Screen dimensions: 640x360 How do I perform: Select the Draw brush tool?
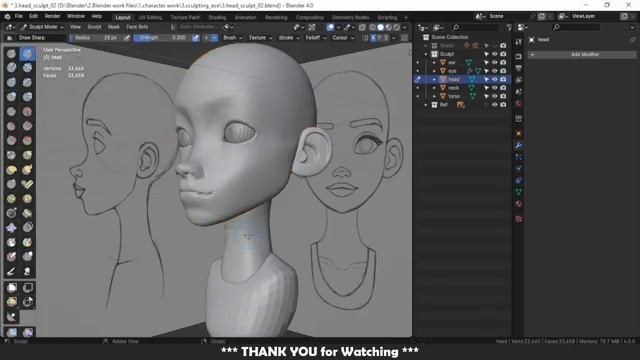[11, 53]
